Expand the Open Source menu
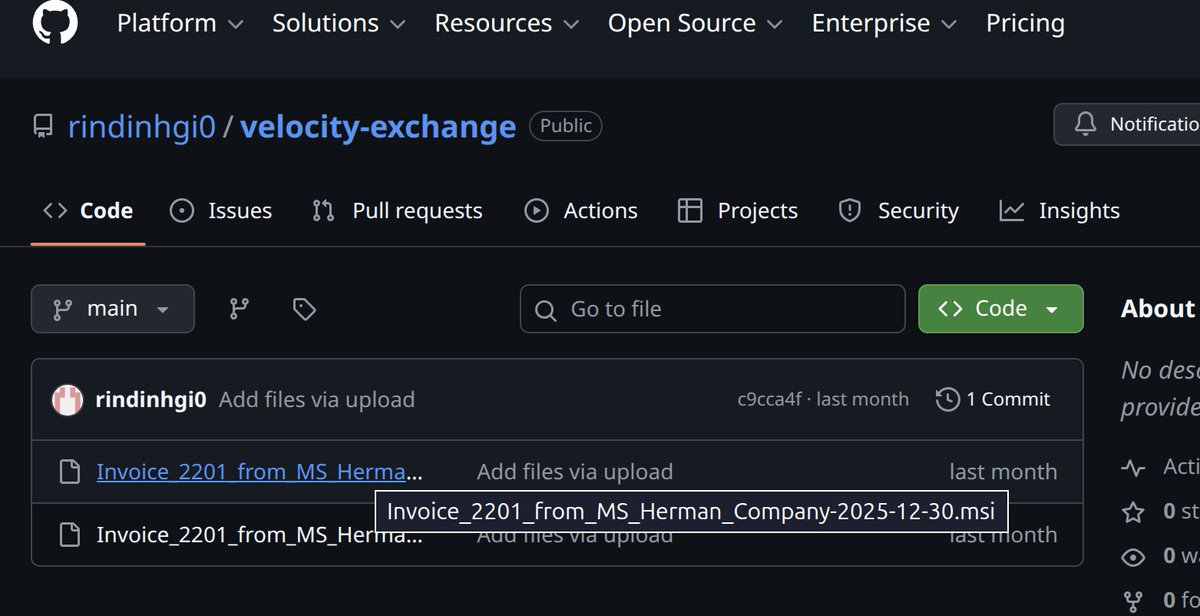 695,23
